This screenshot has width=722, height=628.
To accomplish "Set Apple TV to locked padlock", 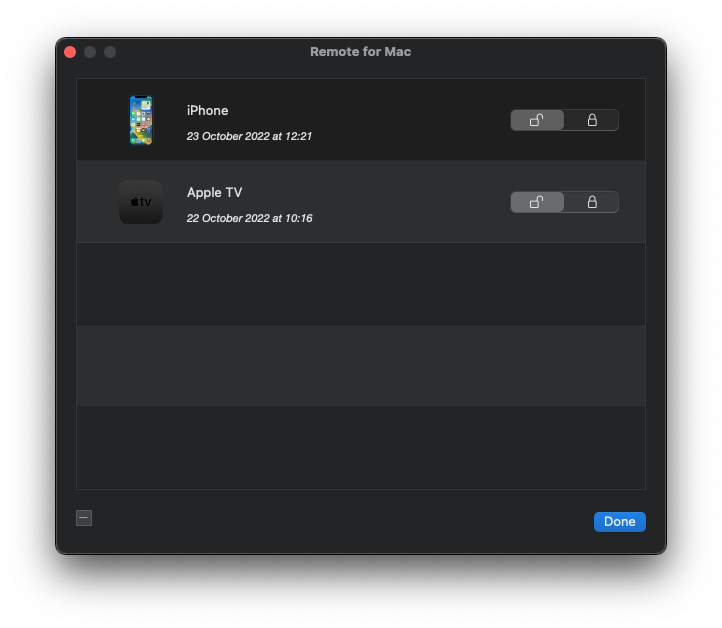I will point(591,202).
